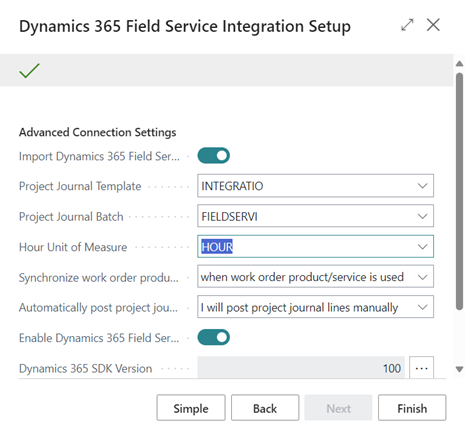Open the SDK Version ellipsis lookup

tap(421, 368)
